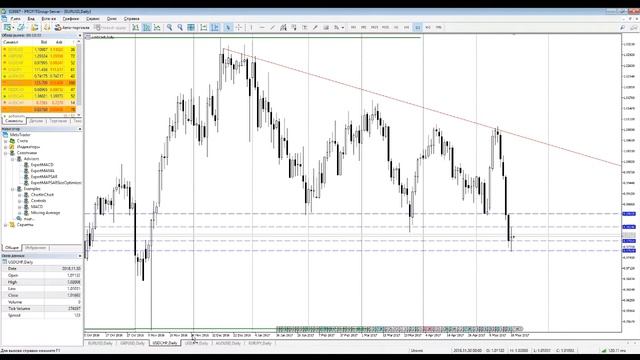Expand the Индикаторы tree node
The image size is (640, 360).
6,147
